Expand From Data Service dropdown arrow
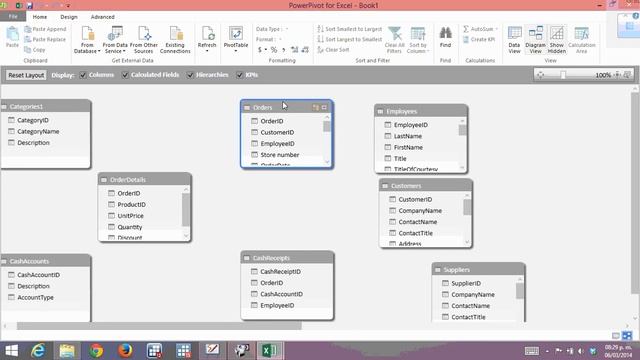 click(124, 51)
